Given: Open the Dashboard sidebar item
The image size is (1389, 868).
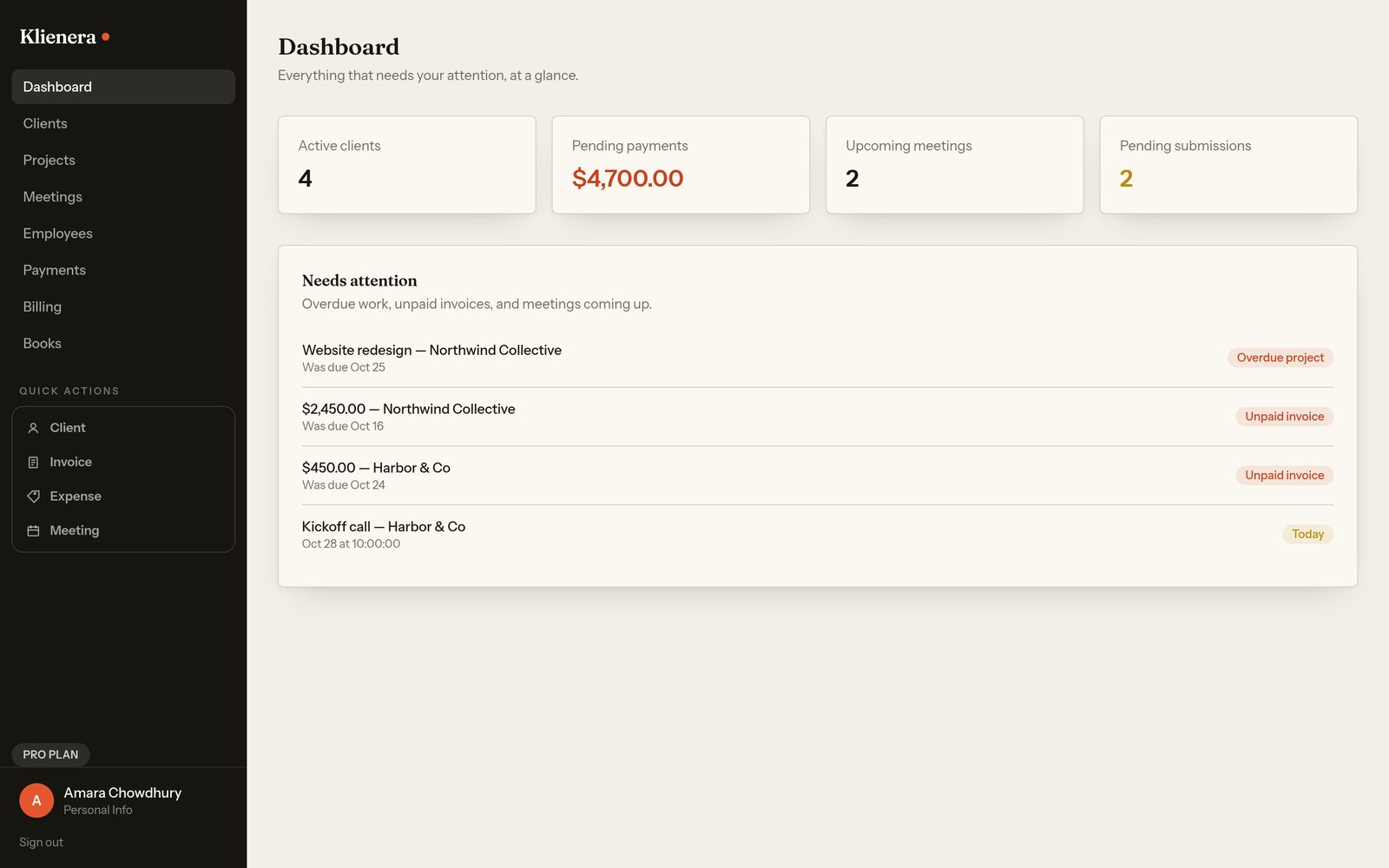Looking at the screenshot, I should 123,87.
